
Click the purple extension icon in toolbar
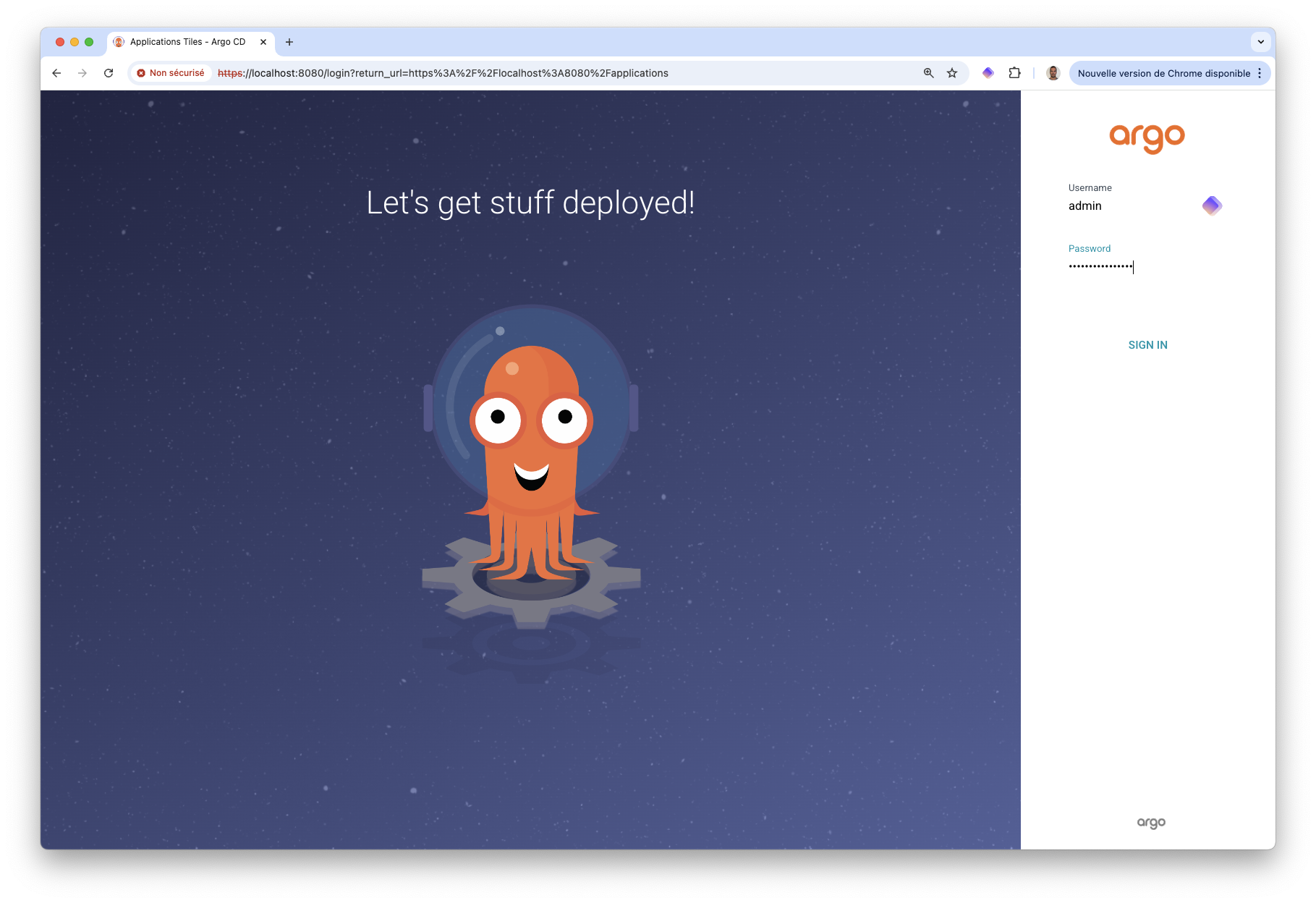coord(988,73)
